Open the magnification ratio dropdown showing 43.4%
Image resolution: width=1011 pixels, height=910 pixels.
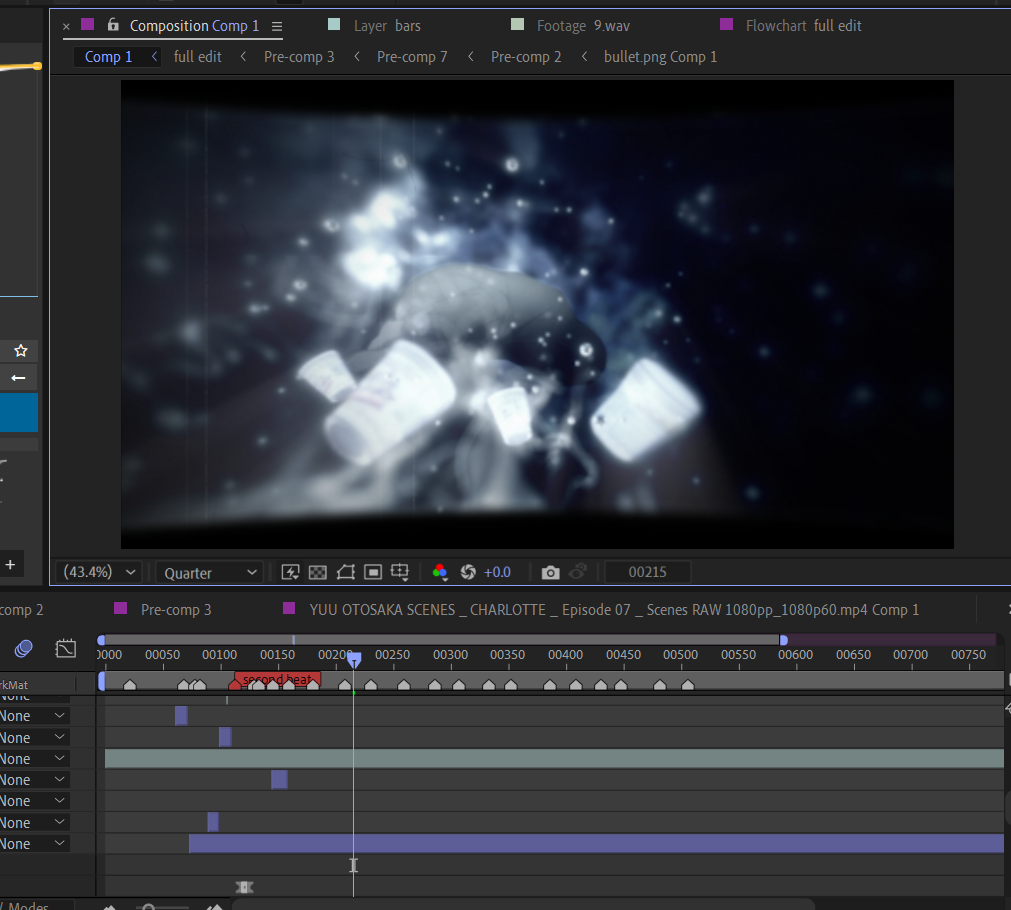(98, 571)
